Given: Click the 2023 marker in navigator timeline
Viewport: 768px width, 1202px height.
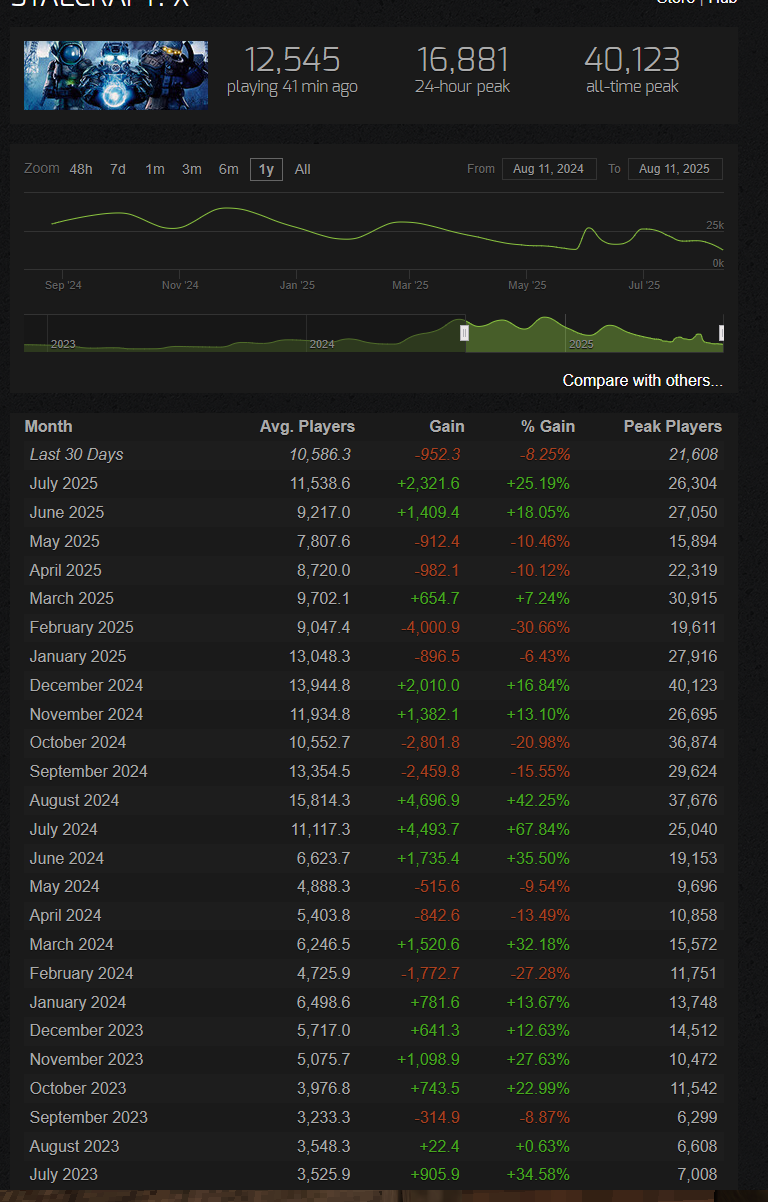Looking at the screenshot, I should (x=63, y=344).
